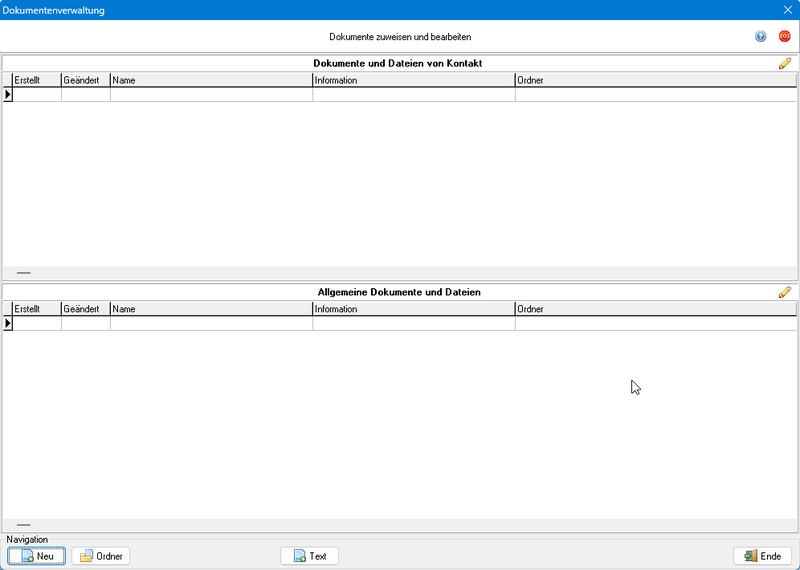Click Name column header in contact table
The height and width of the screenshot is (570, 800).
click(x=210, y=80)
